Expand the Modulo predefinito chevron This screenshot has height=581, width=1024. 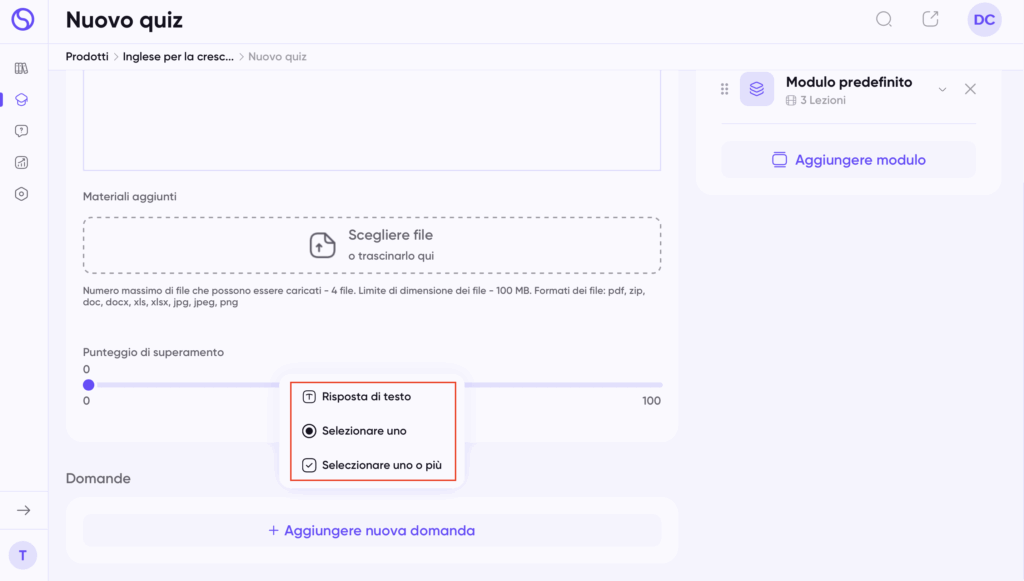942,90
